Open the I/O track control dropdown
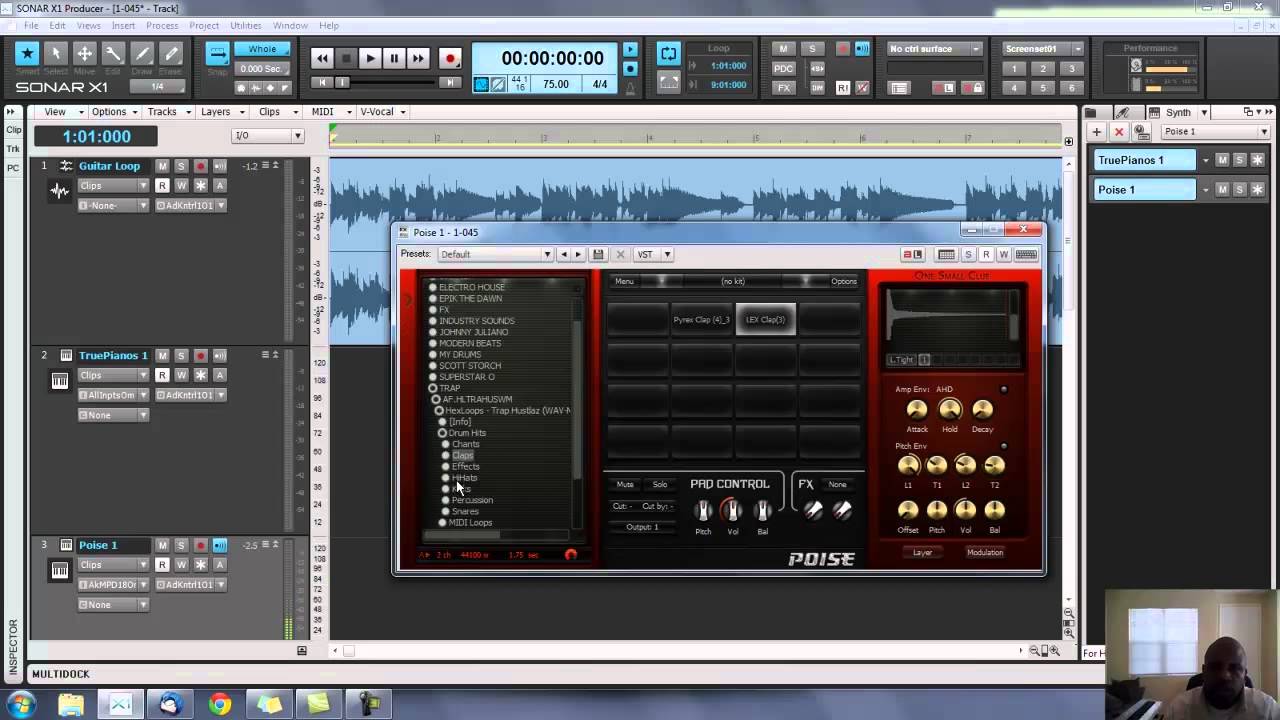Viewport: 1280px width, 720px height. tap(267, 136)
